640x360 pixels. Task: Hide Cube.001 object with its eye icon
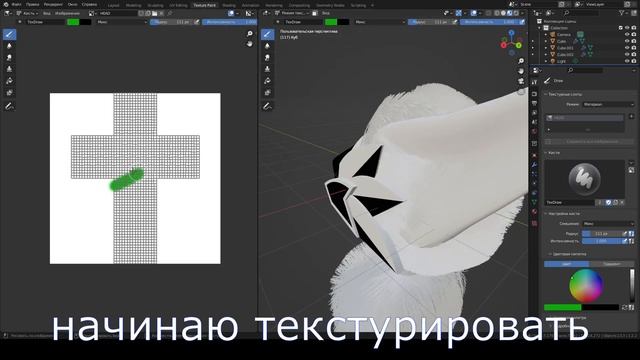627,48
